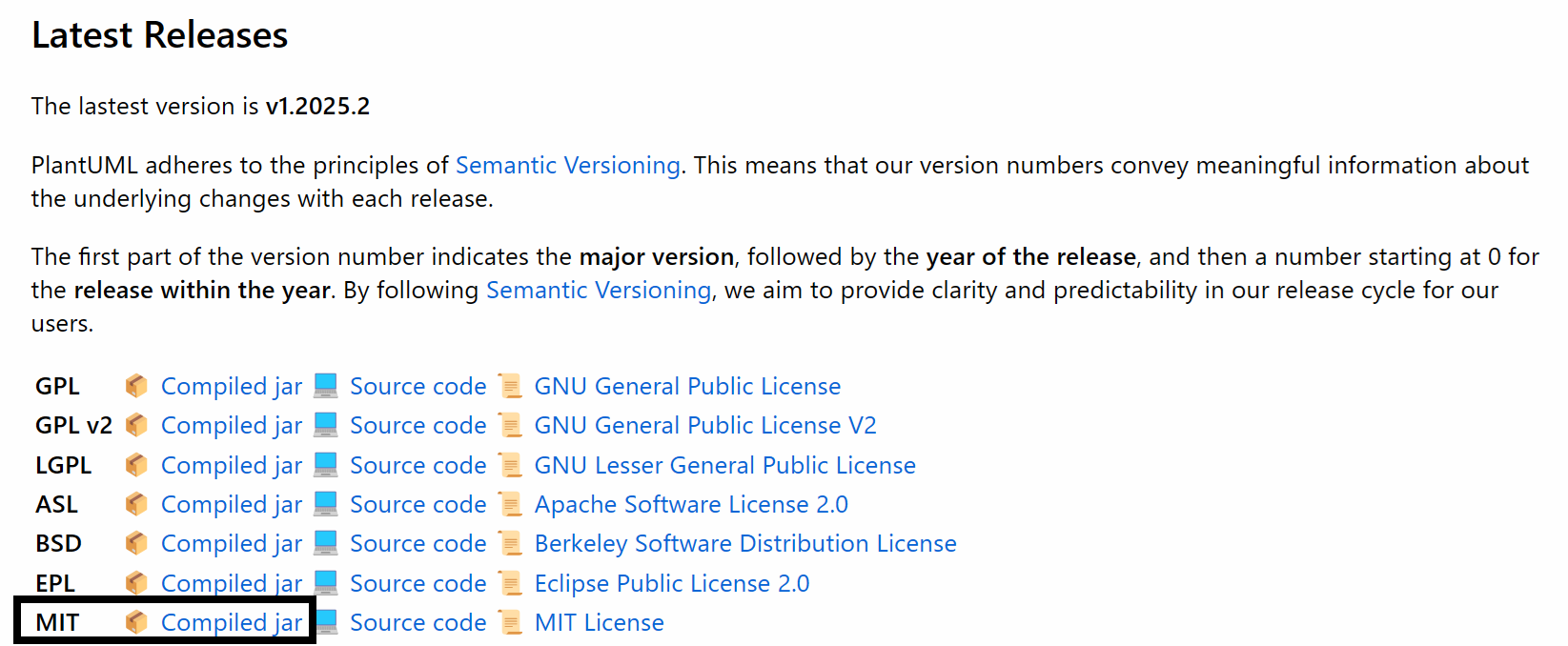Click the package icon in the ASL row
Image resolution: width=1568 pixels, height=646 pixels.
tap(136, 504)
